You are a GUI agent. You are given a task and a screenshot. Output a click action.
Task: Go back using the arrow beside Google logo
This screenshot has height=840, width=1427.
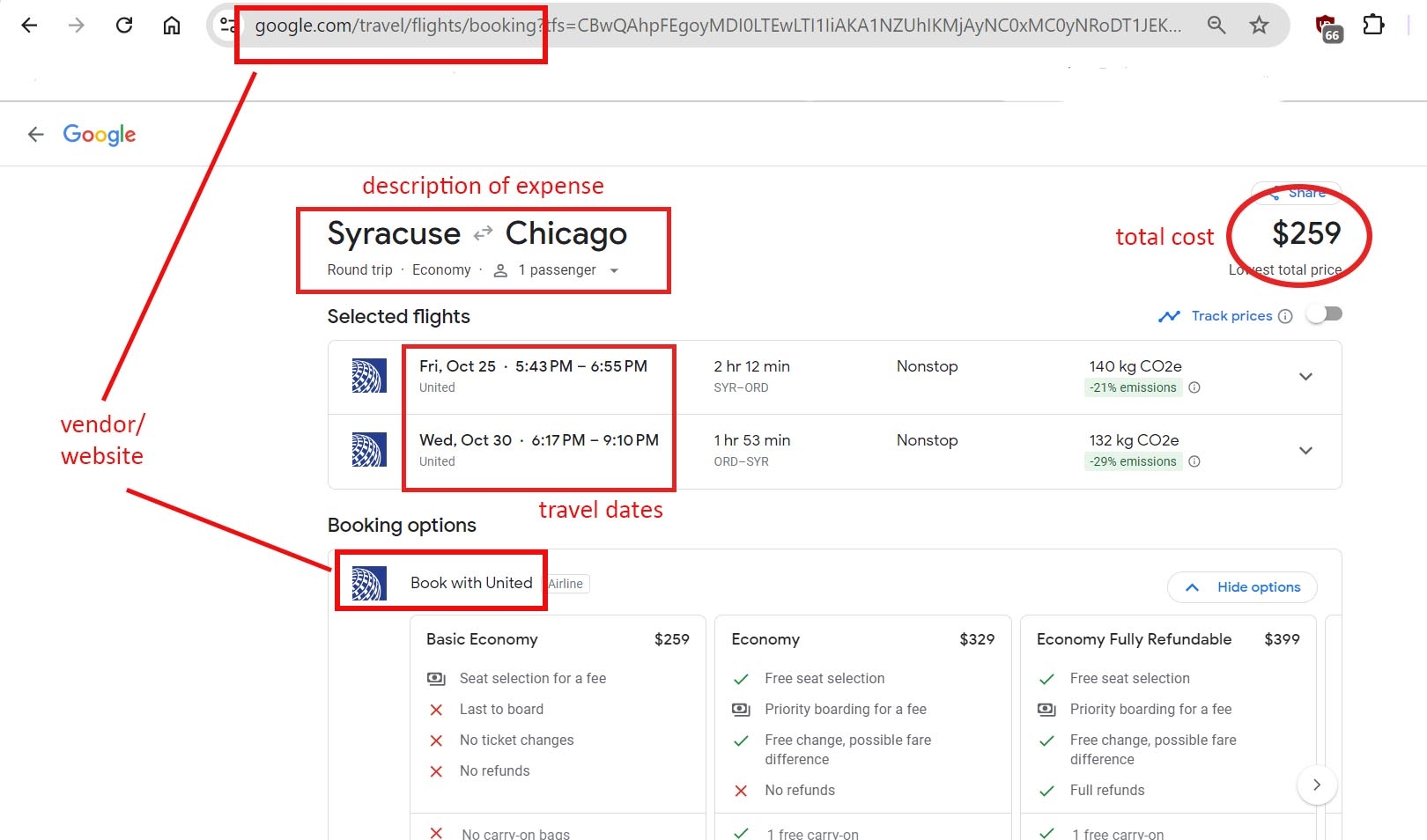35,134
